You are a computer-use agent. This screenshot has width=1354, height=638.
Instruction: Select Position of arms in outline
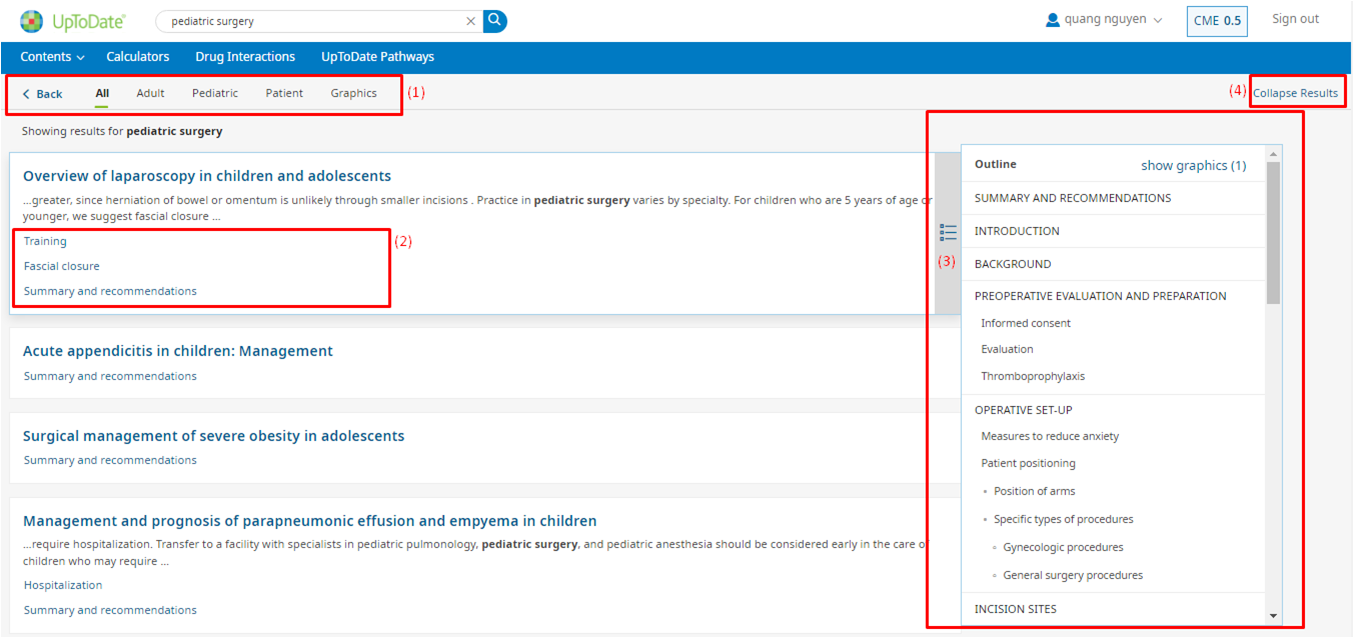point(1034,491)
